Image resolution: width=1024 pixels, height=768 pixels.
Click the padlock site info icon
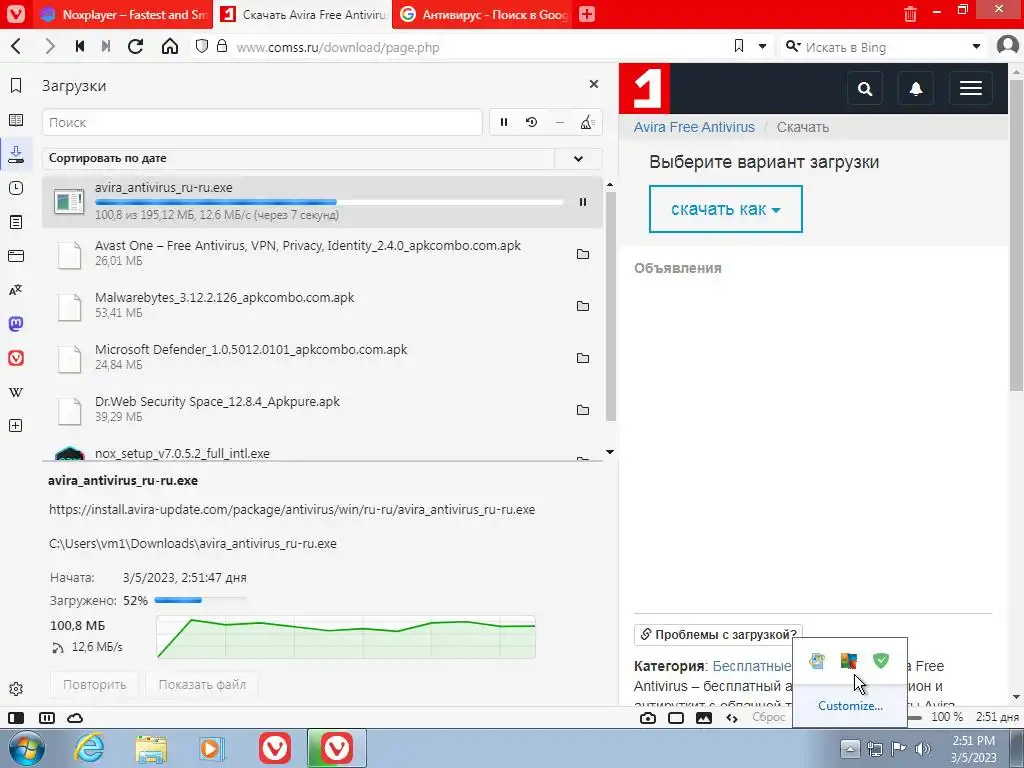pyautogui.click(x=222, y=46)
